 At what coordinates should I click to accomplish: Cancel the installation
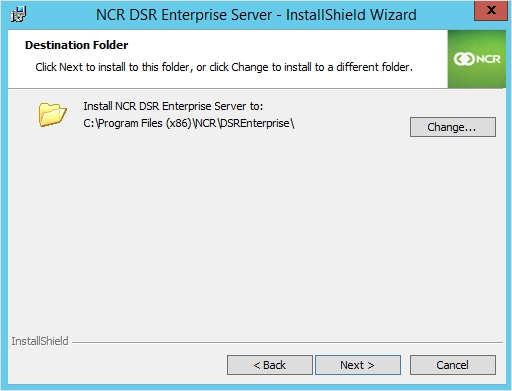453,365
